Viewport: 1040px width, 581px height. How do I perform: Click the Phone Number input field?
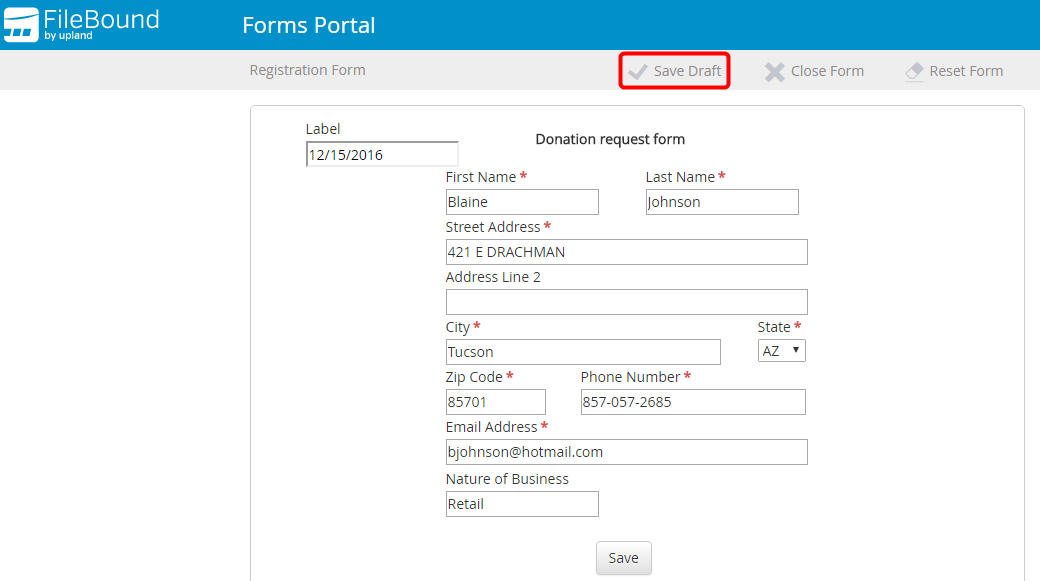(x=693, y=402)
